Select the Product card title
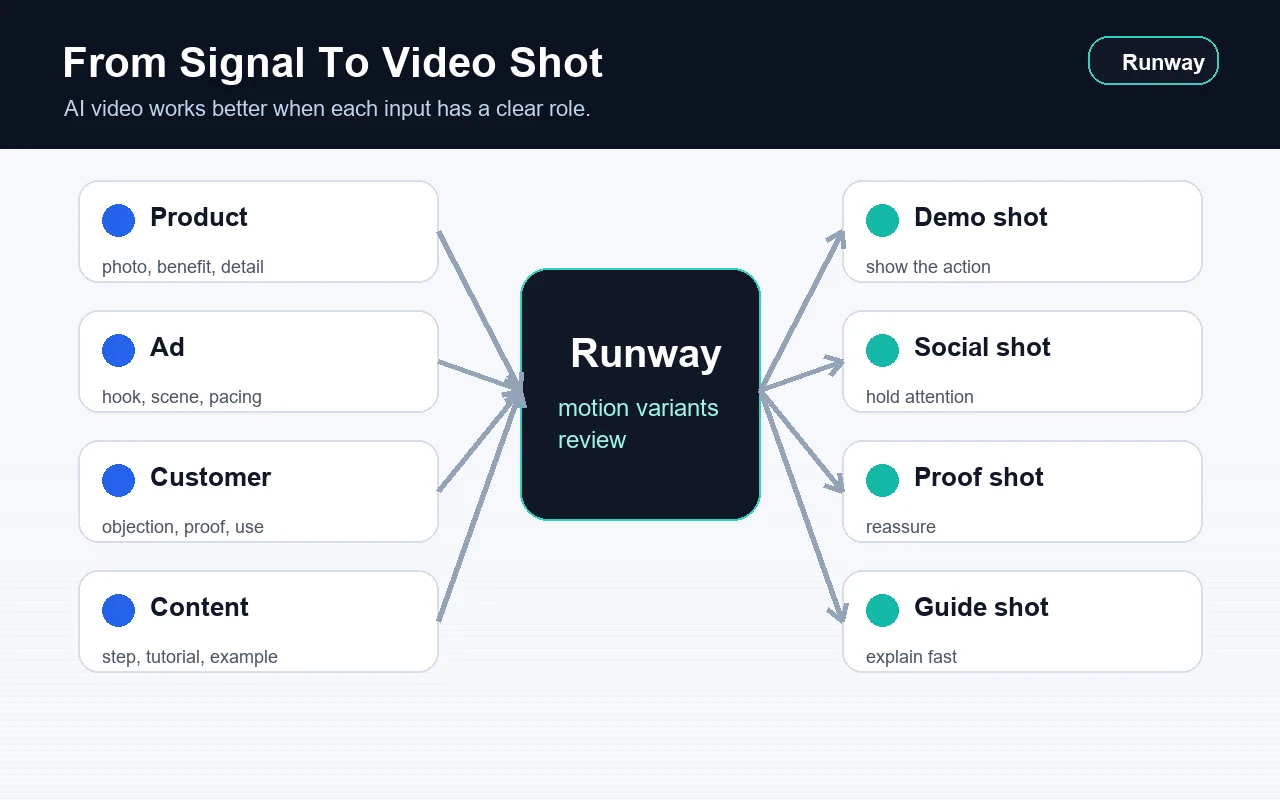Viewport: 1280px width, 800px height. coord(199,217)
